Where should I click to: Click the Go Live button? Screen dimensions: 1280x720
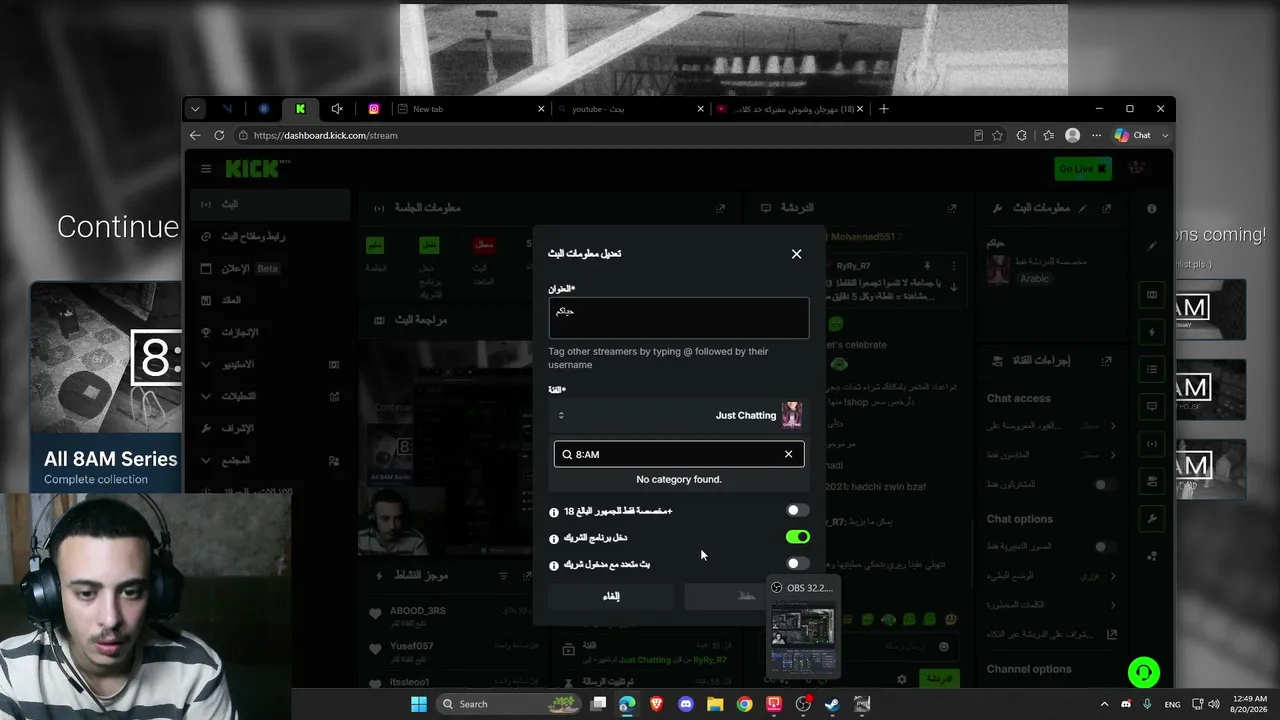(x=1083, y=169)
